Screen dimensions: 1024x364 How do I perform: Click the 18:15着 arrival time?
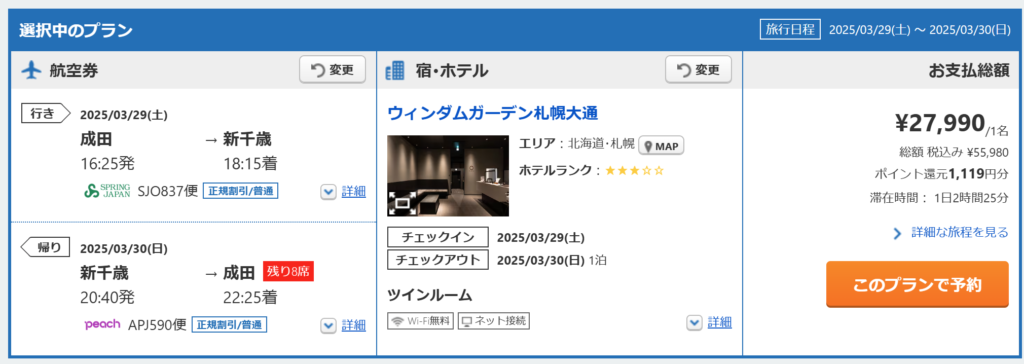pos(250,164)
